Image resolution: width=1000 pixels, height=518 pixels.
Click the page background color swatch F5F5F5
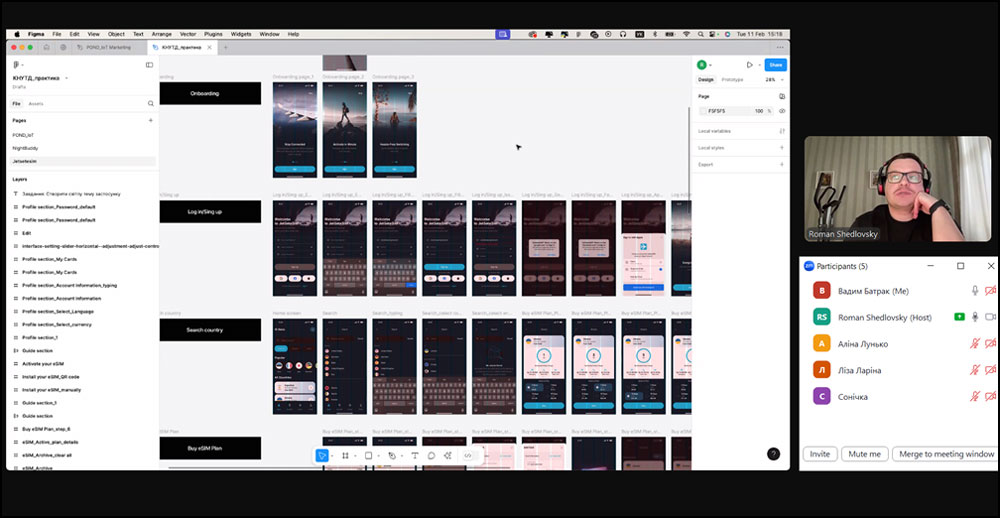703,111
